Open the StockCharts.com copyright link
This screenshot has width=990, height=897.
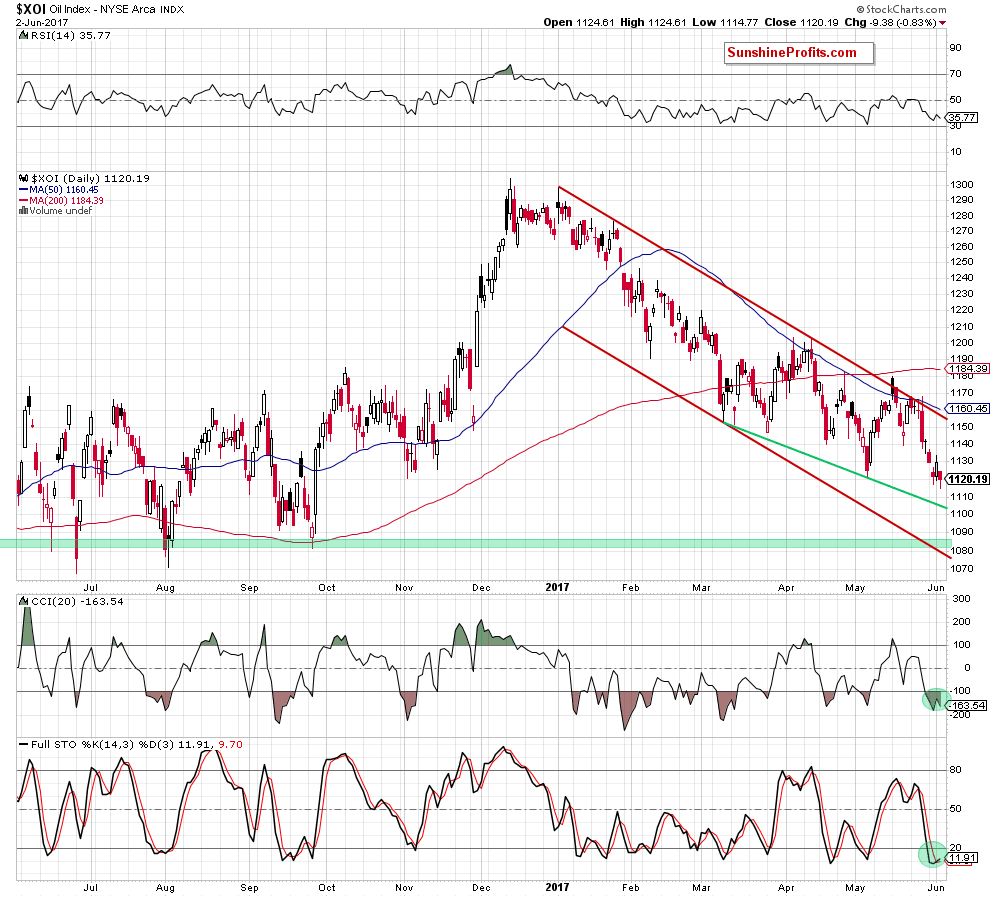(902, 9)
